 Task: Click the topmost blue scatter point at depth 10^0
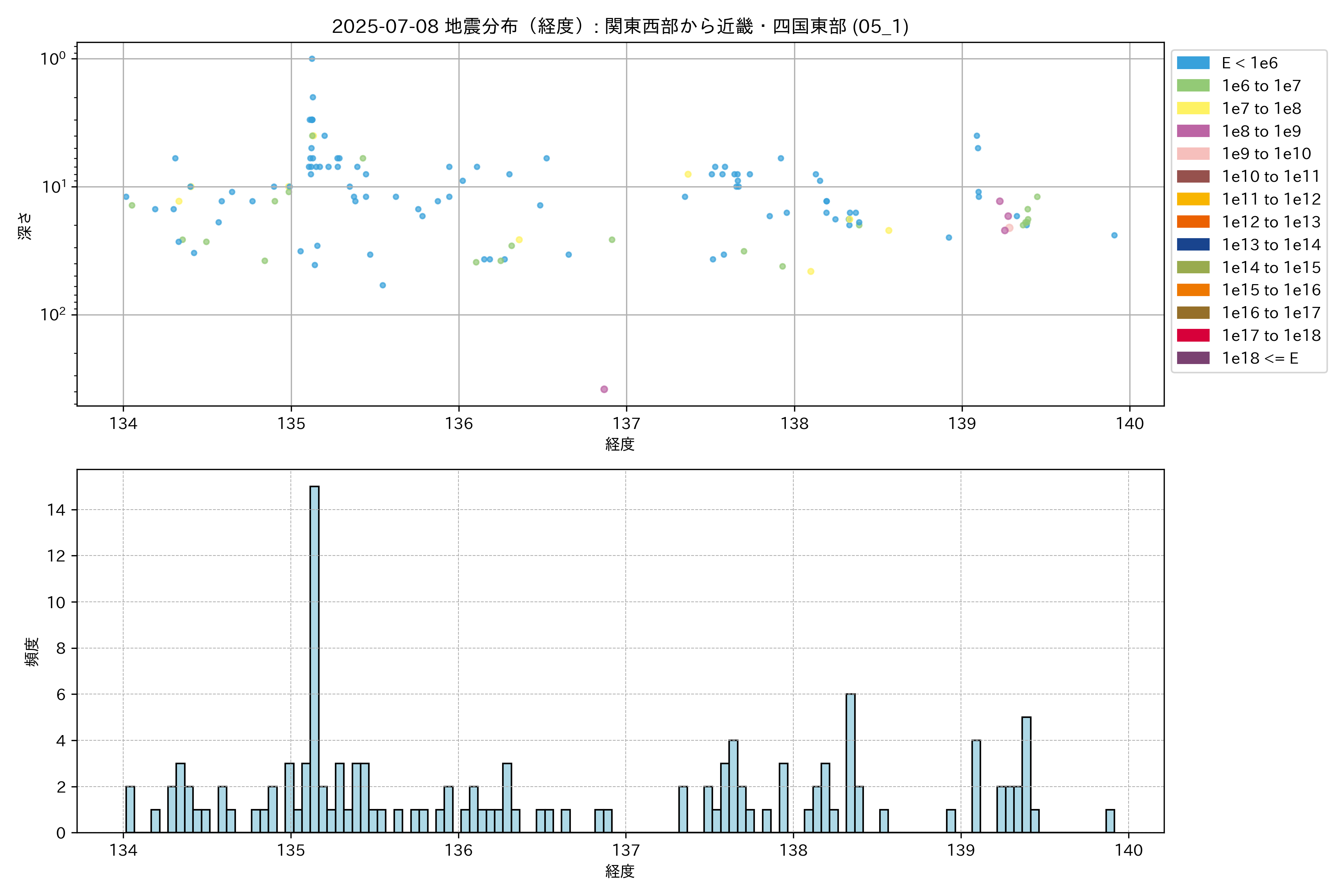[x=312, y=59]
